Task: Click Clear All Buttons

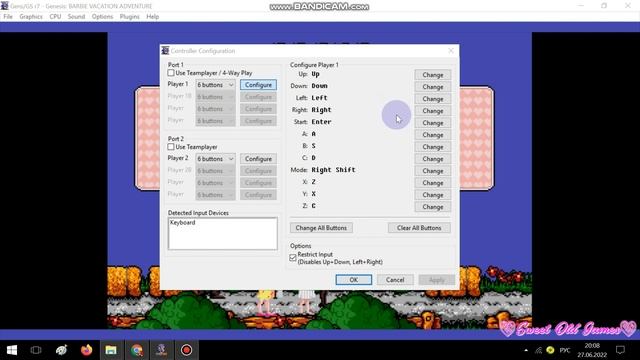Action: click(x=419, y=228)
